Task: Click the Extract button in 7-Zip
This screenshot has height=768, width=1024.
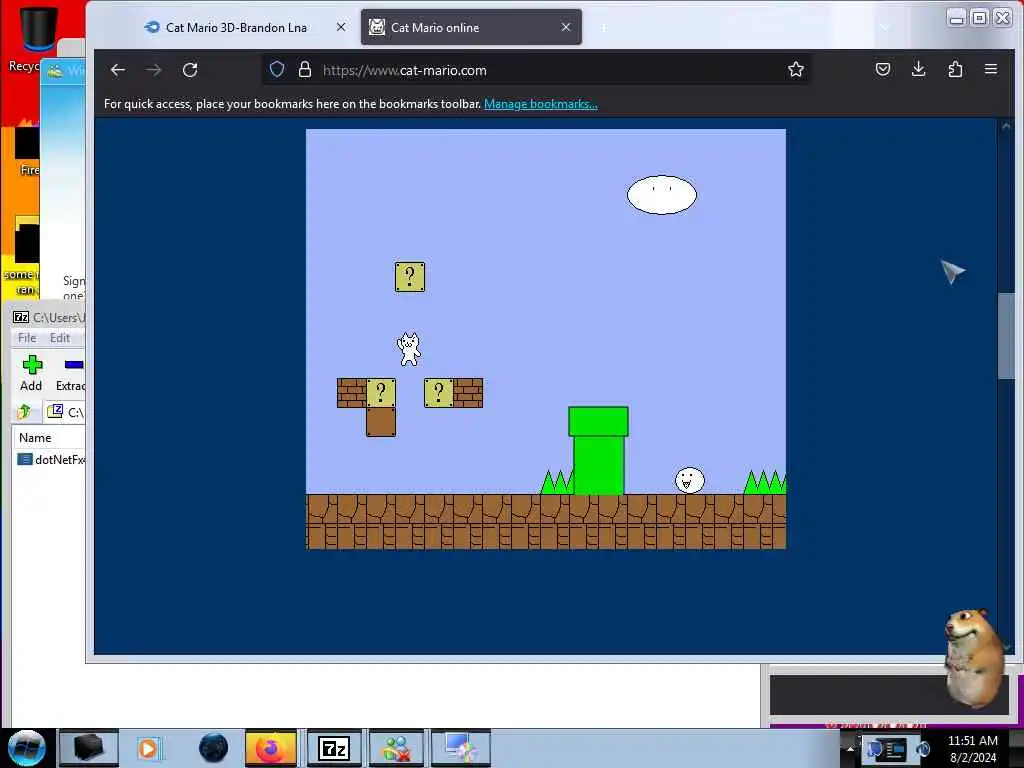Action: point(71,373)
